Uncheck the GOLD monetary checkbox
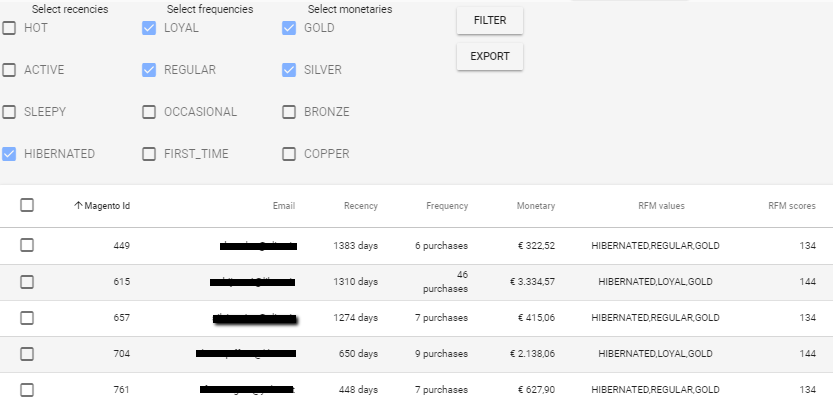833x407 pixels. click(x=289, y=28)
